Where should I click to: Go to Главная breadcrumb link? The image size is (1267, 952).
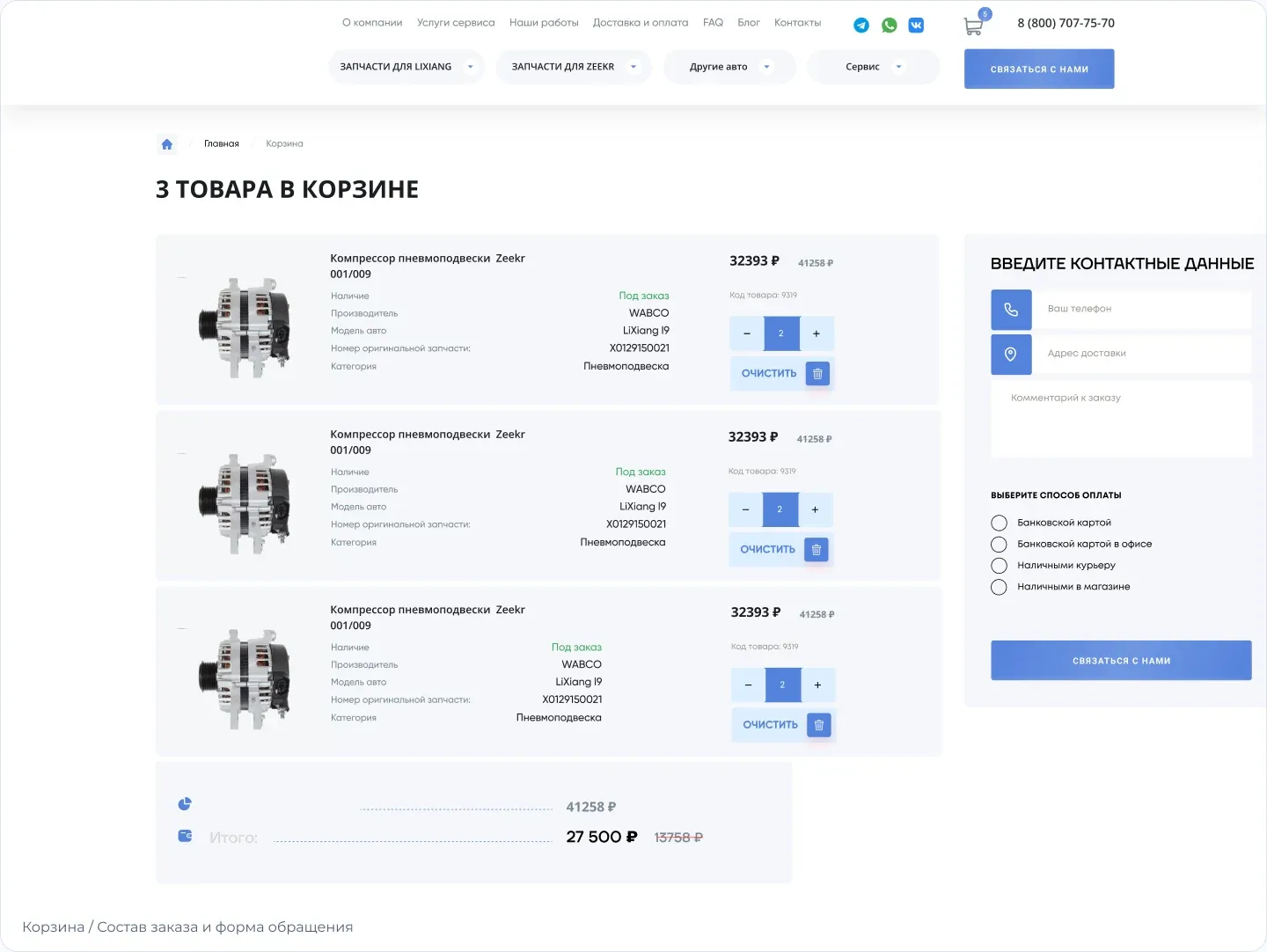click(222, 144)
